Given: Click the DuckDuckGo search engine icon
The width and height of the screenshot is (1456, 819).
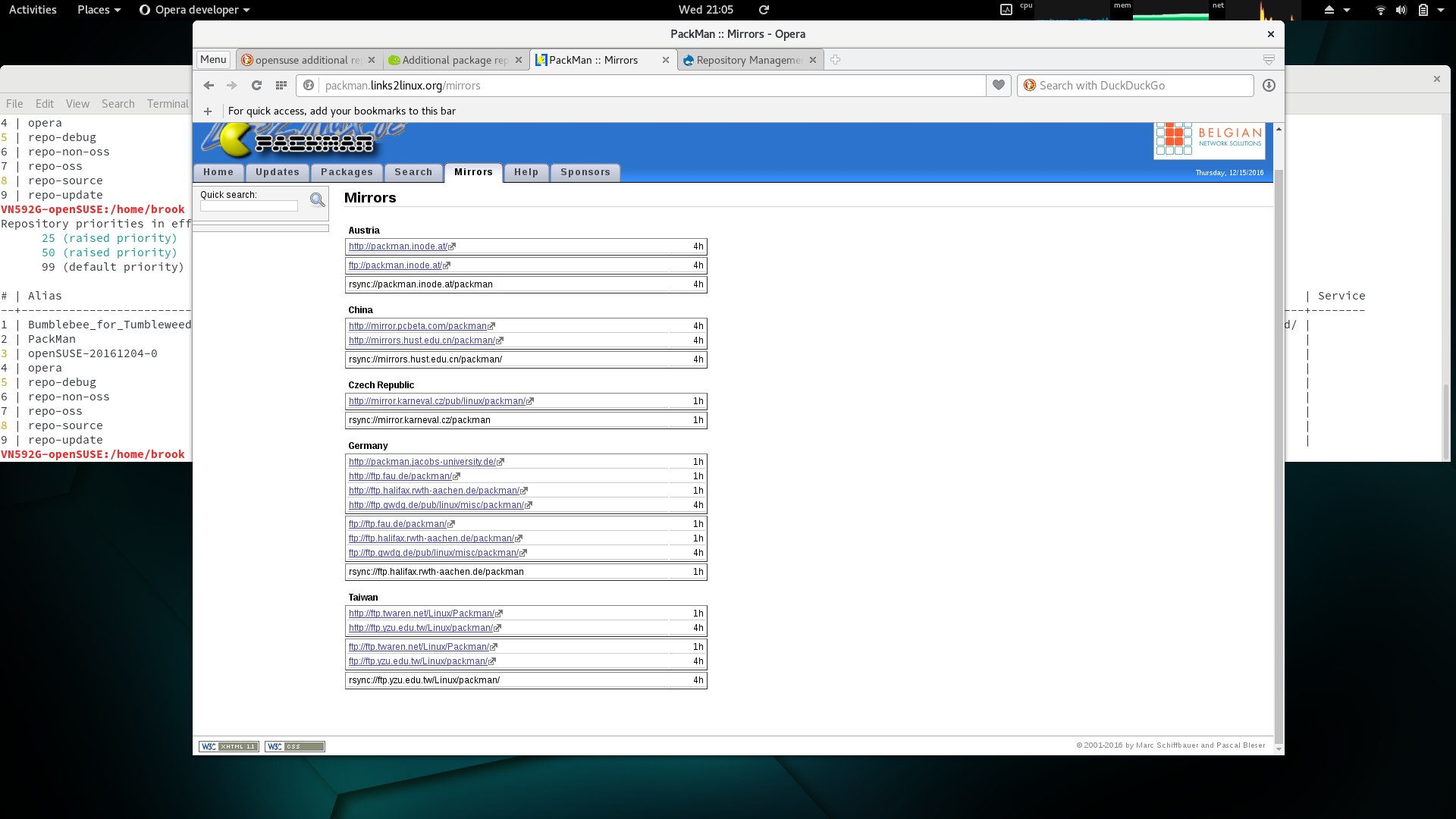Looking at the screenshot, I should [1029, 86].
